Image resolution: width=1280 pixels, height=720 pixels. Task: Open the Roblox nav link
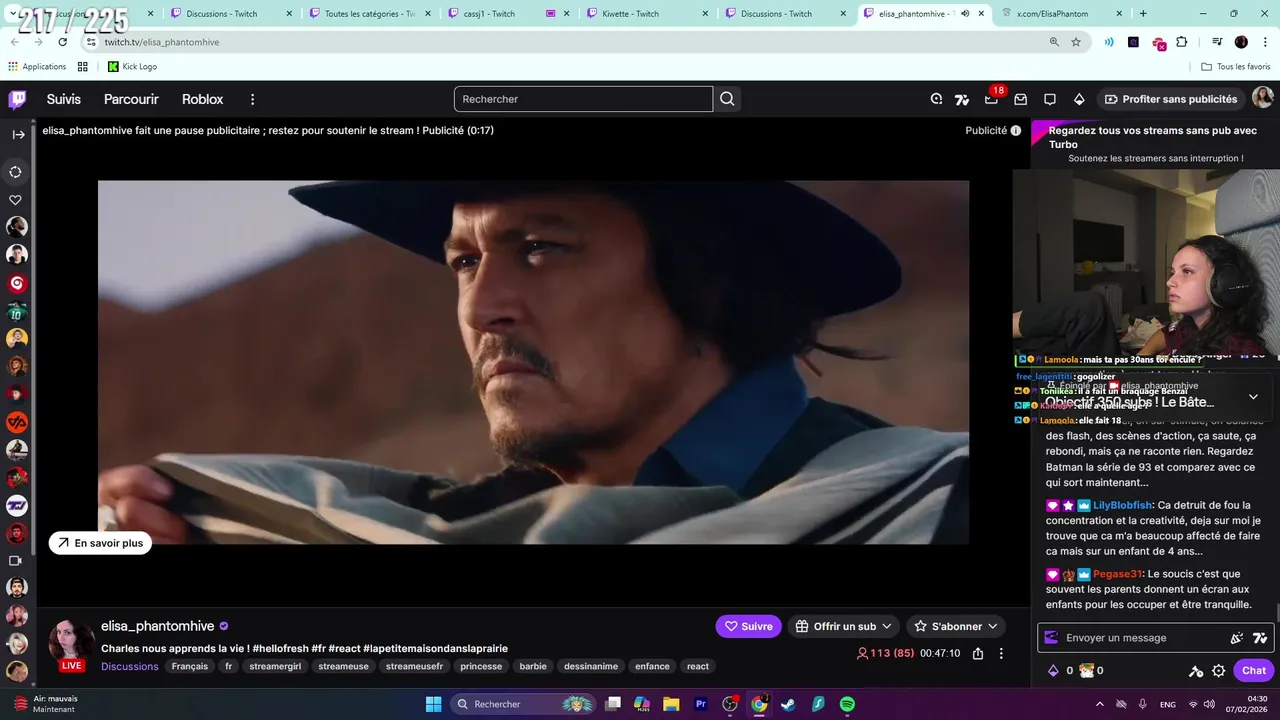202,99
